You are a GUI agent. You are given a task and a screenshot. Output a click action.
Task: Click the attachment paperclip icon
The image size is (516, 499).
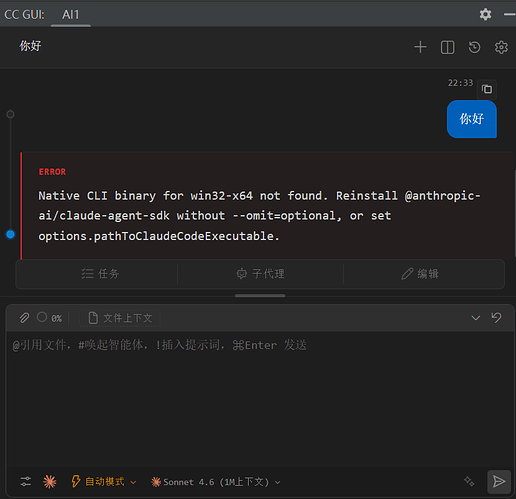[24, 318]
